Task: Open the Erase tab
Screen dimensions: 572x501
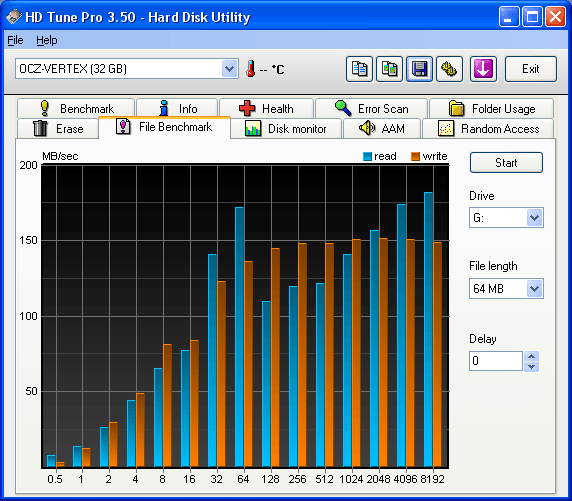Action: click(58, 128)
